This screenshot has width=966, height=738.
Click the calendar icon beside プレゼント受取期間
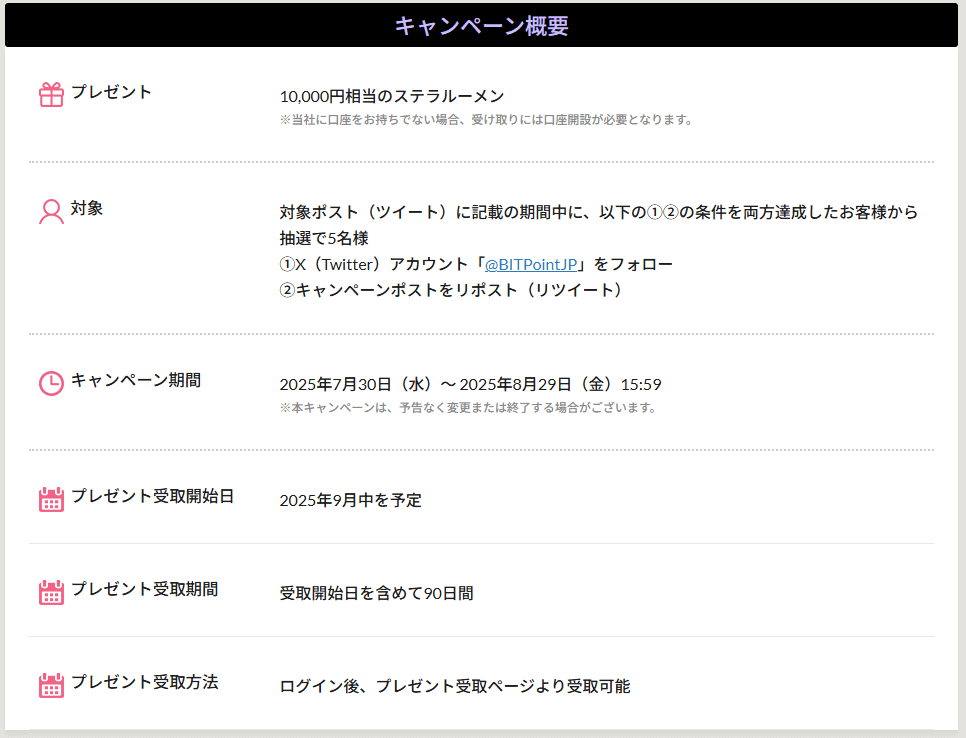[51, 592]
